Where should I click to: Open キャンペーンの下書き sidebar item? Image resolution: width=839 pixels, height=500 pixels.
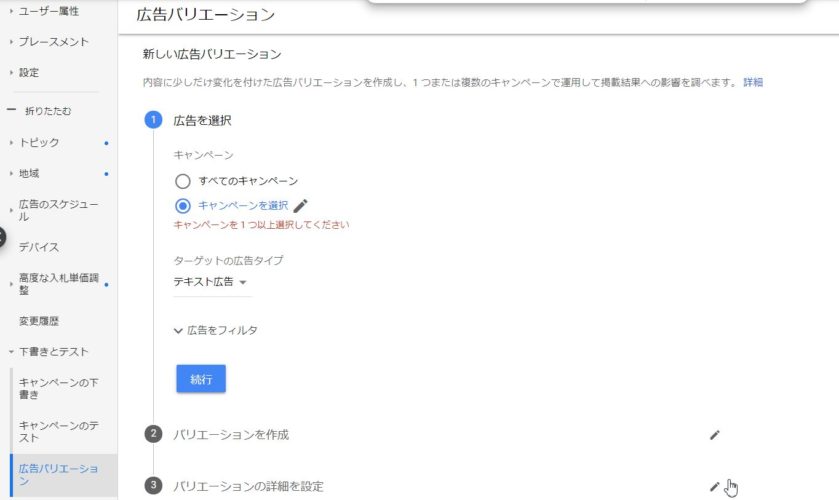(x=58, y=389)
